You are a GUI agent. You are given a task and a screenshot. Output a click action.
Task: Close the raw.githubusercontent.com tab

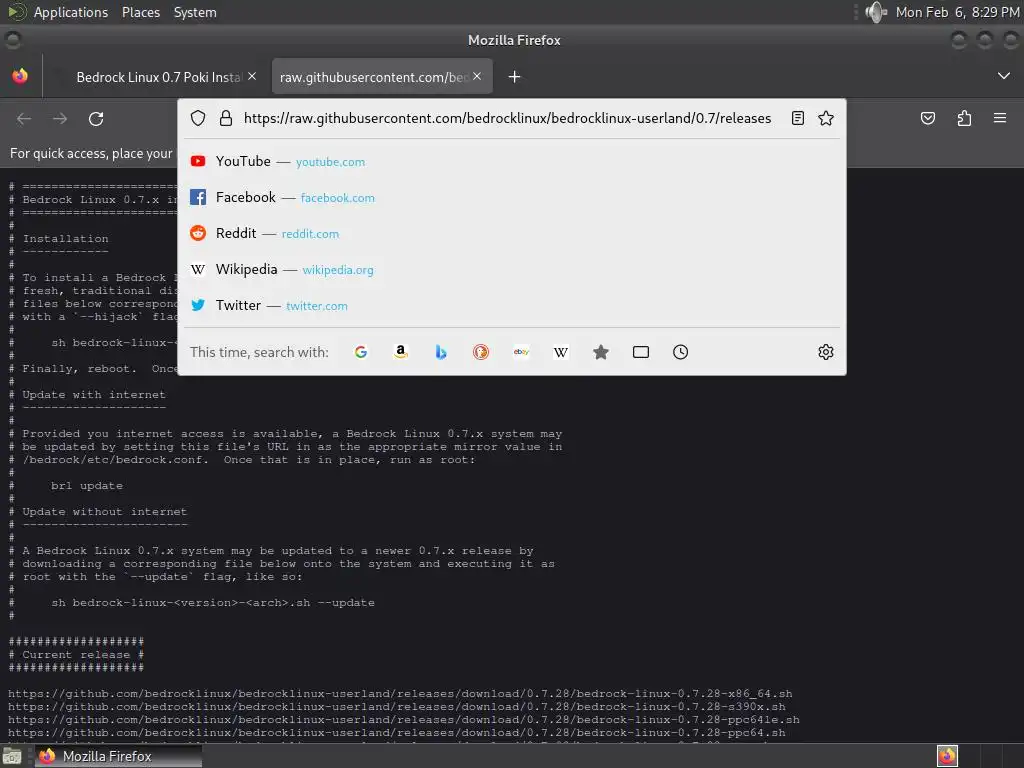tap(477, 76)
